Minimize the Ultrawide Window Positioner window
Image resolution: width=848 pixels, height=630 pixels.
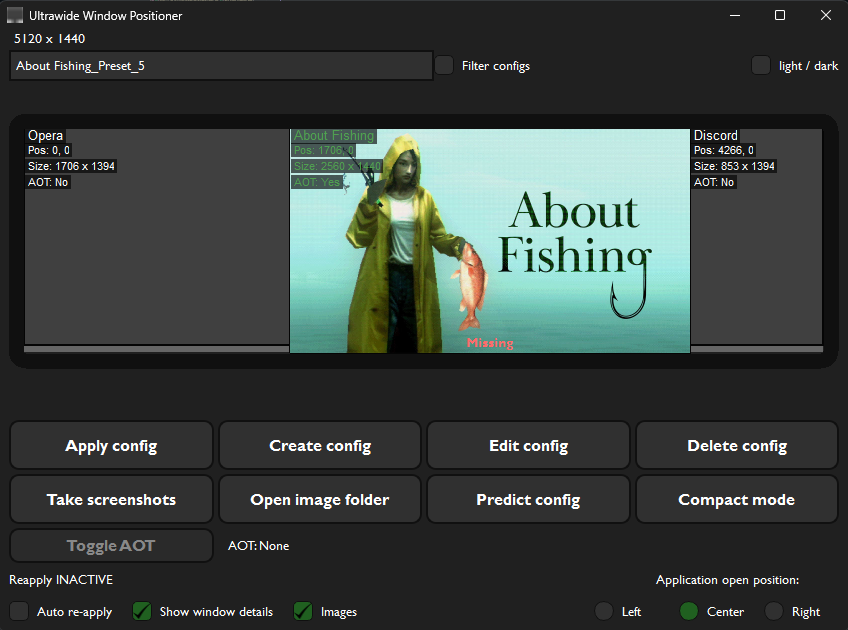734,15
